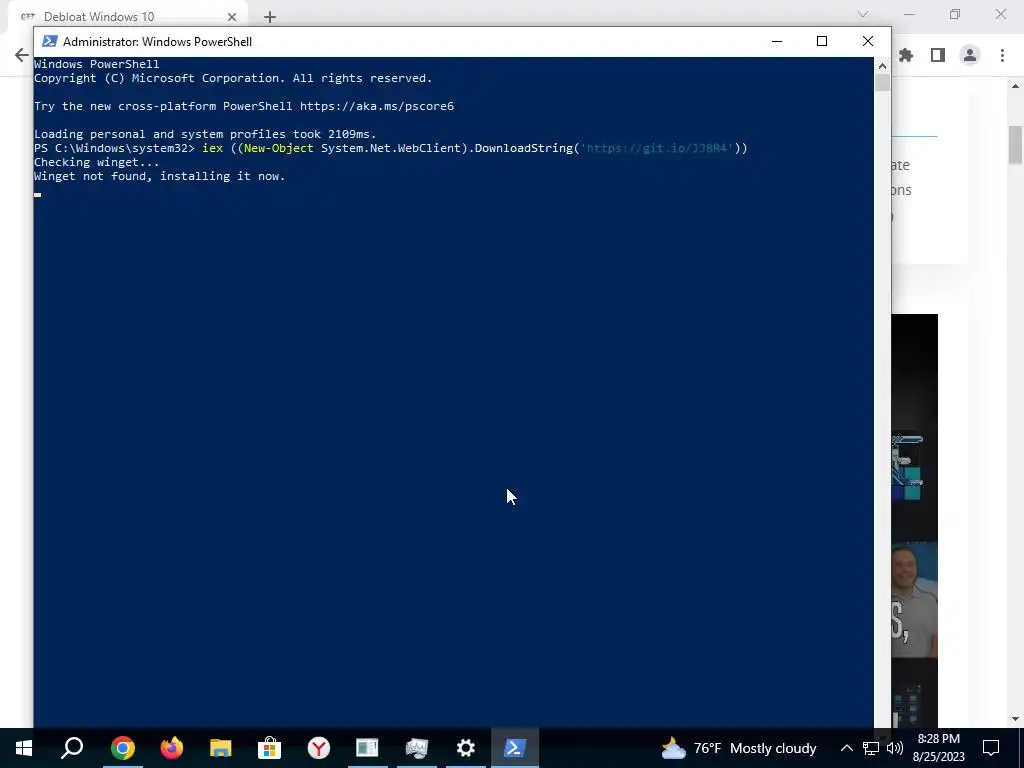The height and width of the screenshot is (768, 1024).
Task: Launch Firefox from taskbar
Action: (172, 748)
